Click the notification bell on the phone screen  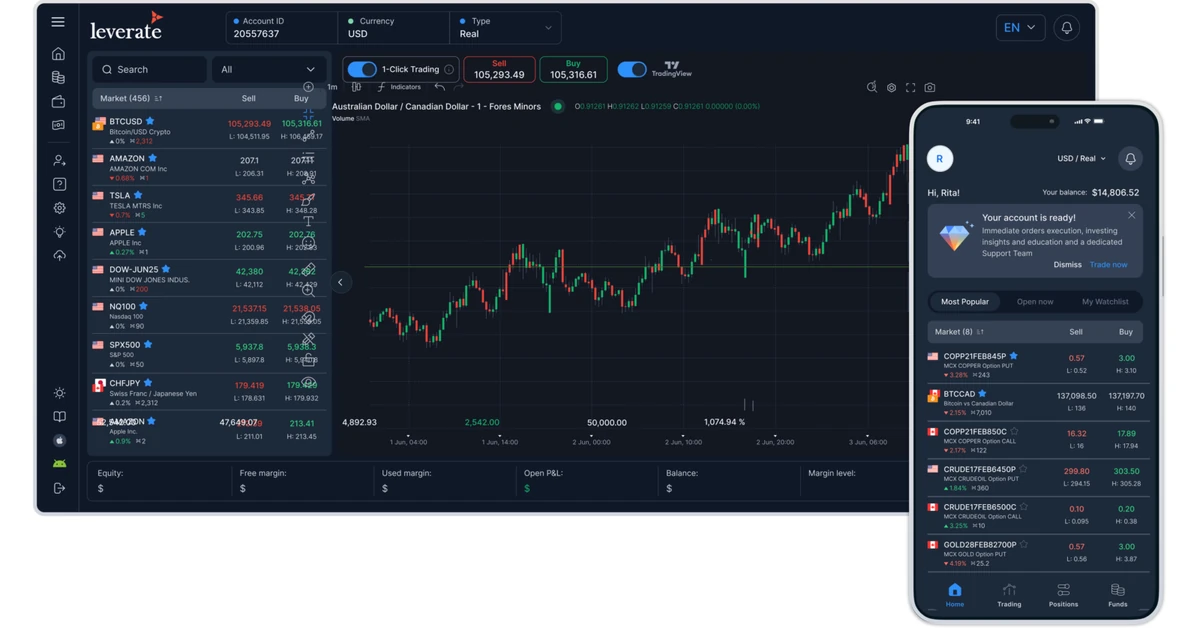[x=1130, y=159]
